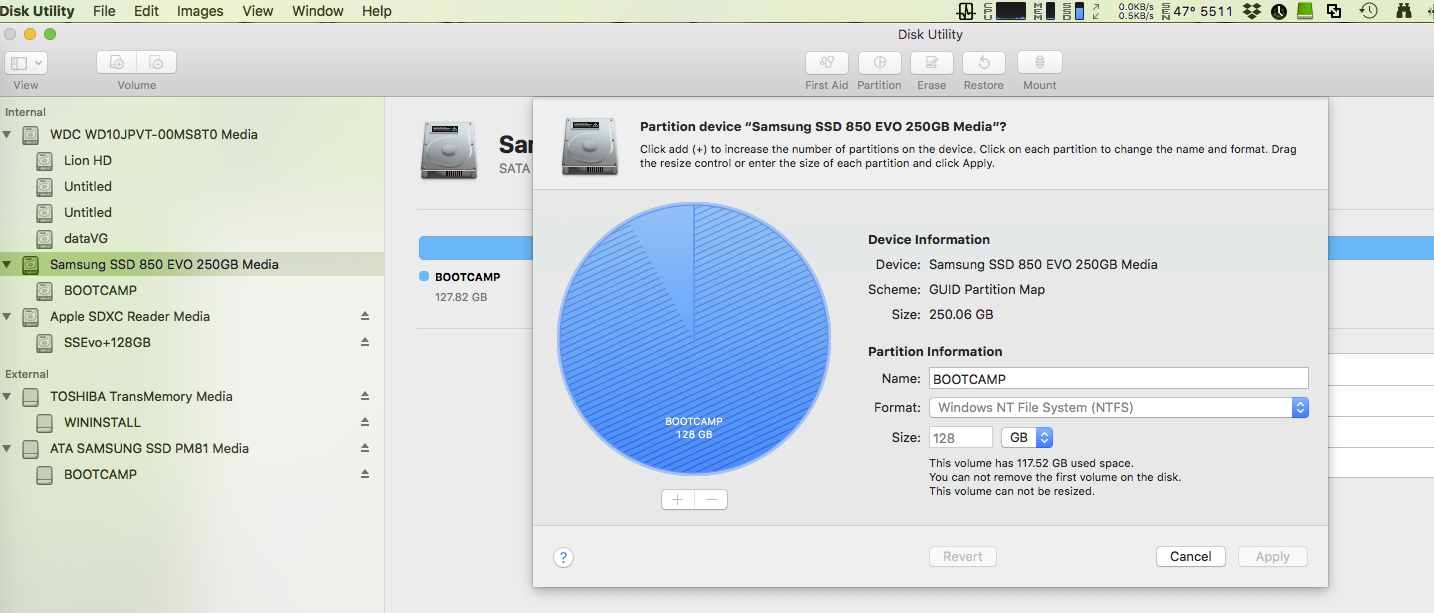Eject ATA SAMSUNG SSD PM81 Media
1434x613 pixels.
(x=365, y=448)
